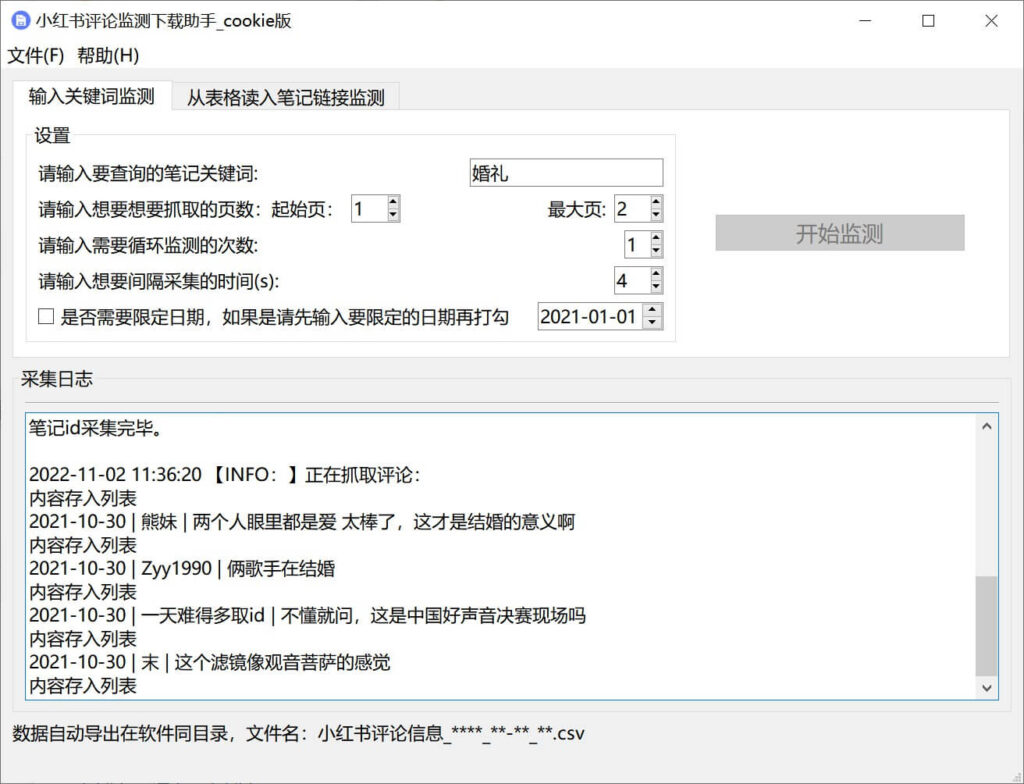Increase the 最大页 value with up arrow
1024x784 pixels.
656,202
